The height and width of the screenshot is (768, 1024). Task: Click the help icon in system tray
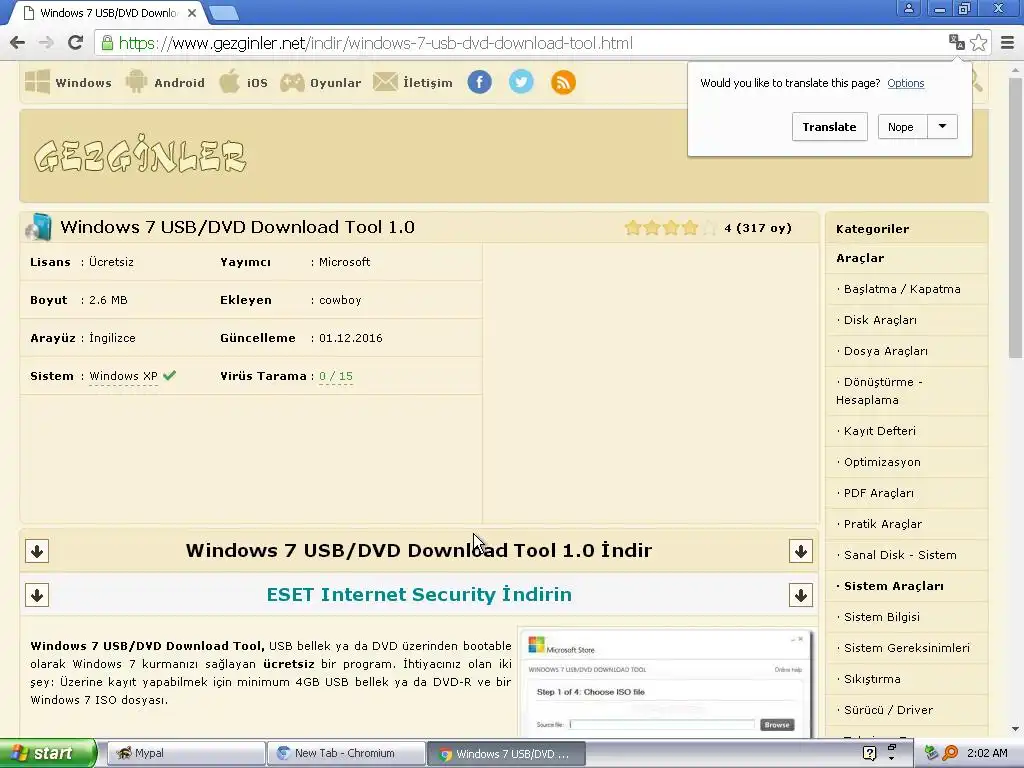coord(869,753)
